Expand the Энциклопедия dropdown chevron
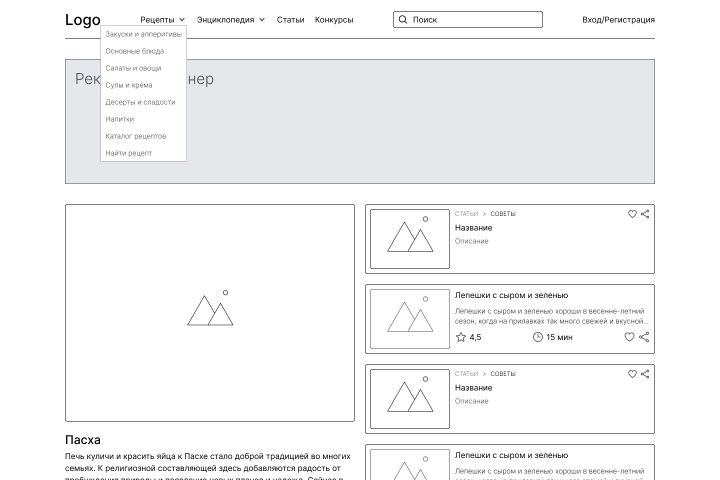Viewport: 720px width, 480px height. click(262, 20)
